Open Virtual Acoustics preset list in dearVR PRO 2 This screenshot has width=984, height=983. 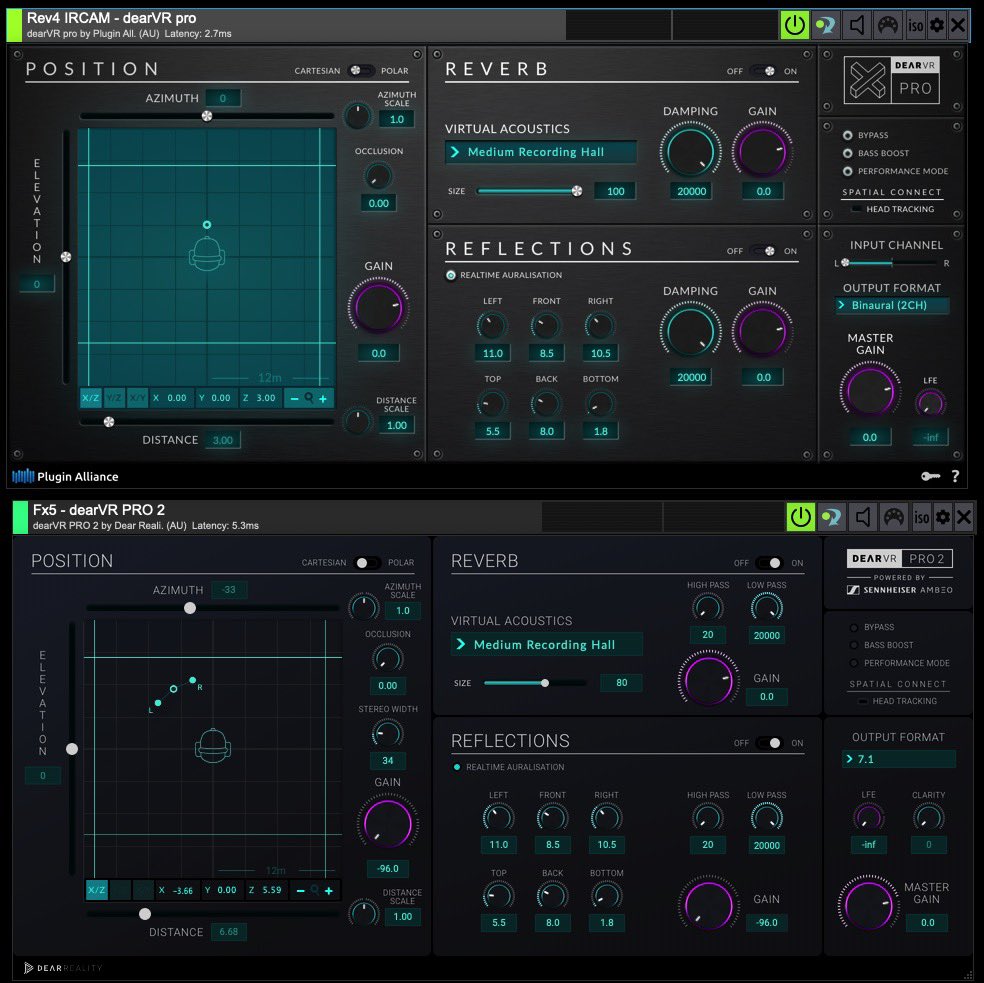547,645
